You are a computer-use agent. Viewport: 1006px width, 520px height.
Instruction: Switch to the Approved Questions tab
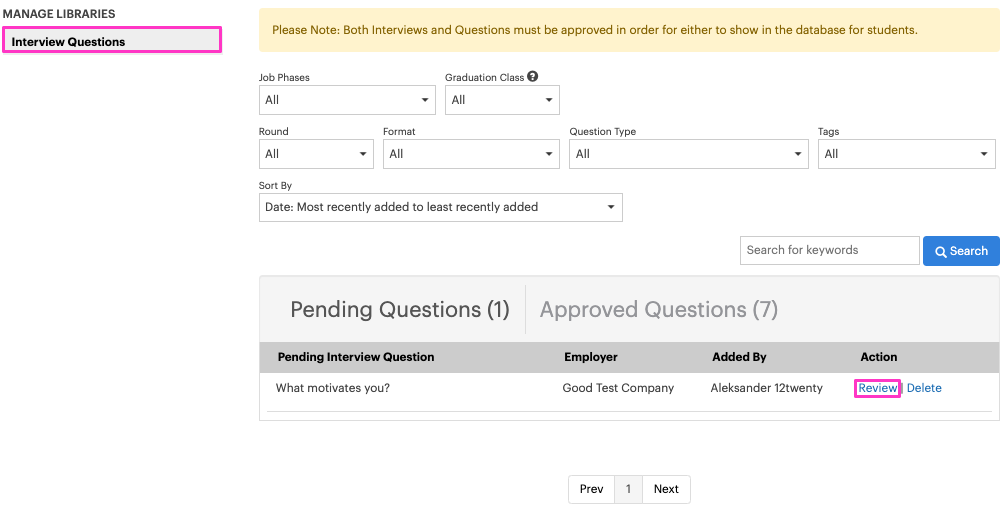tap(659, 309)
